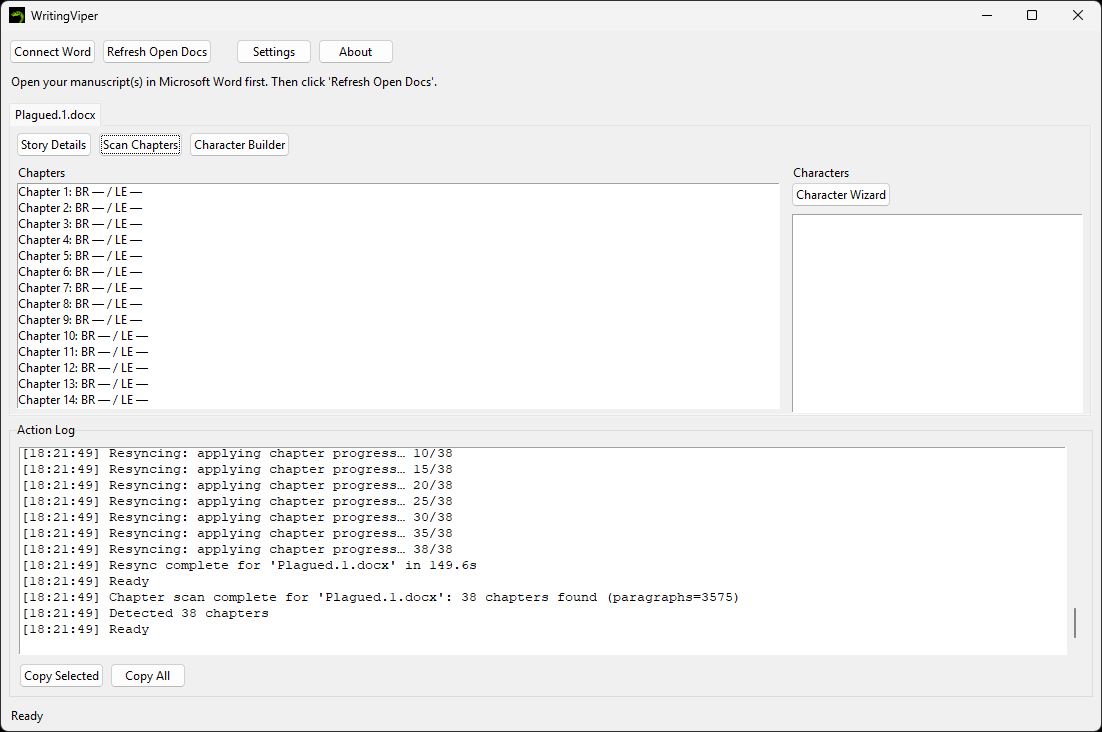This screenshot has width=1102, height=732.
Task: Choose Chapter 14 in the chapters list
Action: (x=83, y=400)
